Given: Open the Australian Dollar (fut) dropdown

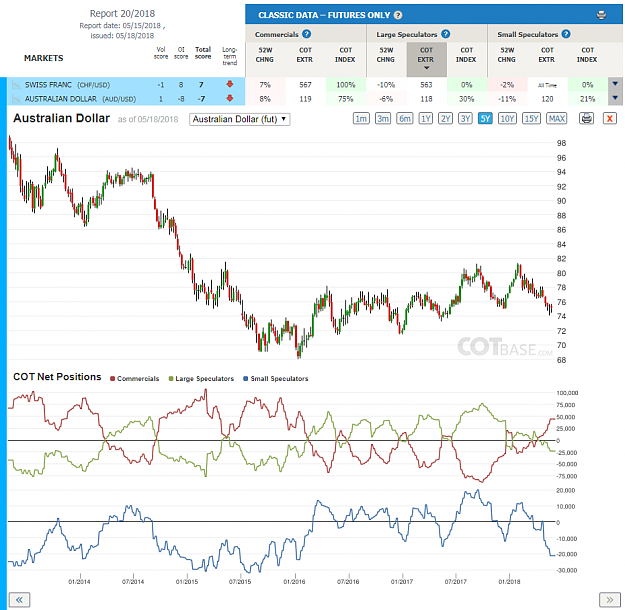Looking at the screenshot, I should [240, 119].
